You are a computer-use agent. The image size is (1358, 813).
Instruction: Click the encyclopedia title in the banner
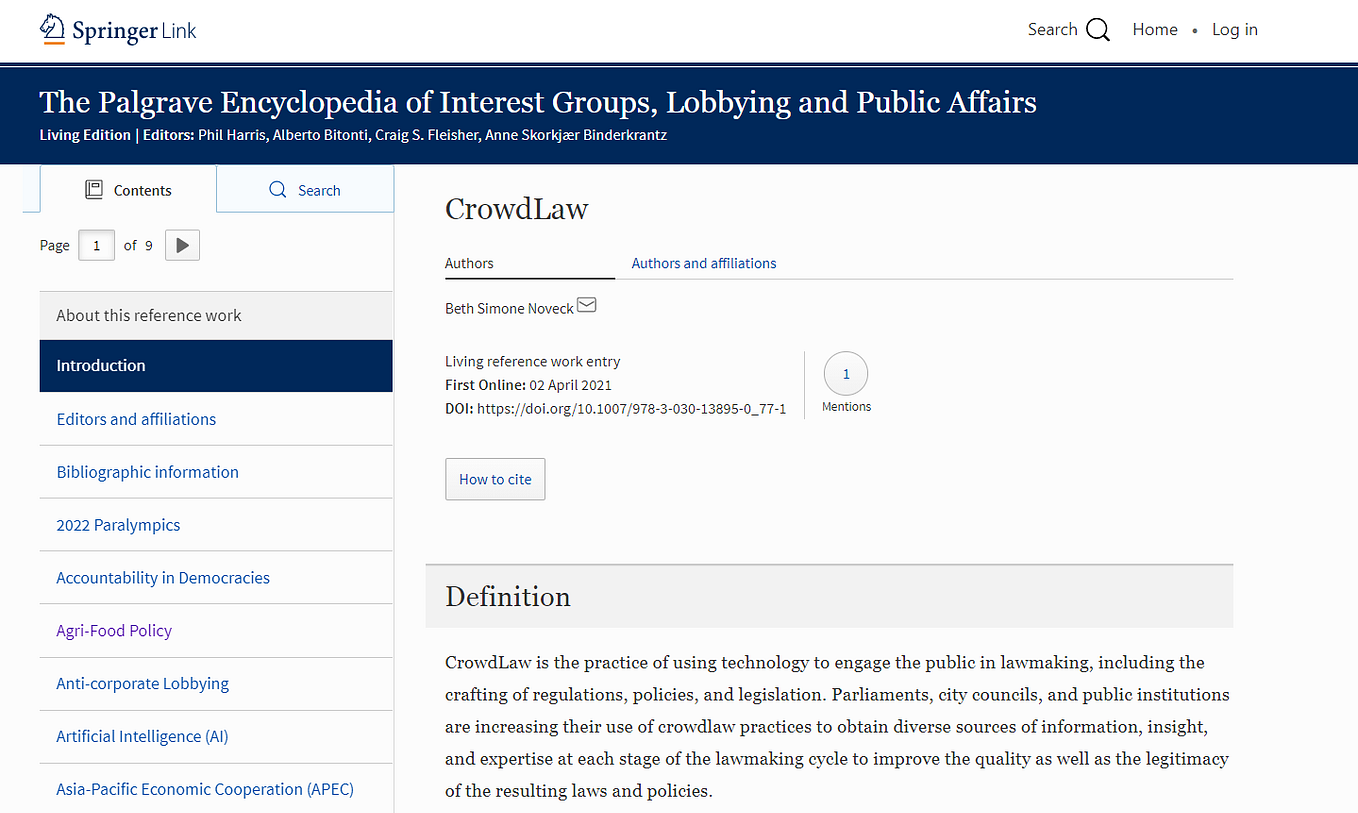[x=538, y=102]
